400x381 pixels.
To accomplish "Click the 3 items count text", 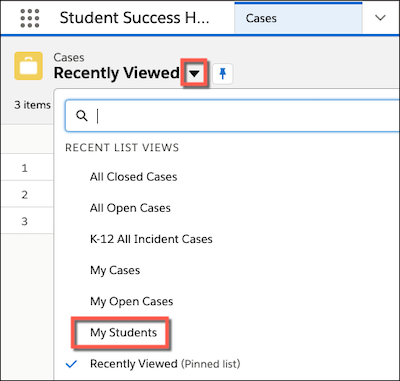I will (32, 105).
